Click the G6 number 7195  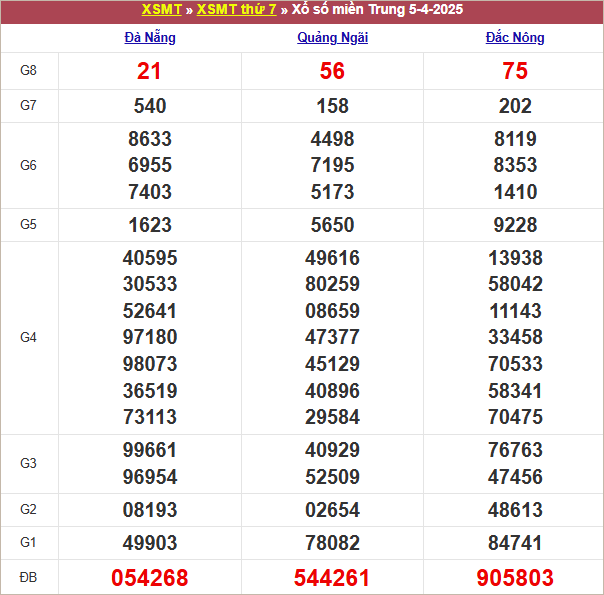coord(332,165)
